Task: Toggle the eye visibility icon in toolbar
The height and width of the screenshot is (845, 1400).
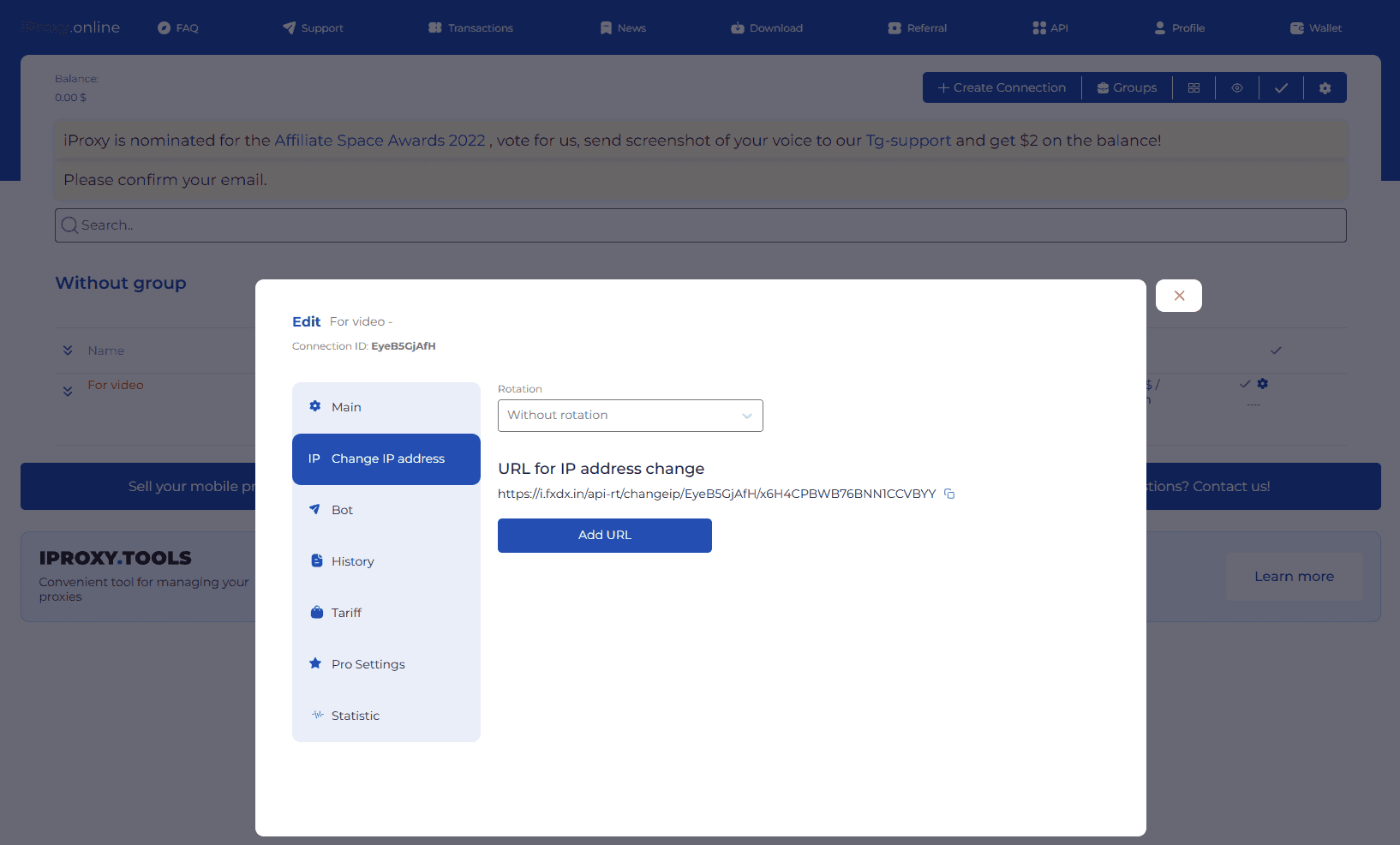Action: 1237,87
